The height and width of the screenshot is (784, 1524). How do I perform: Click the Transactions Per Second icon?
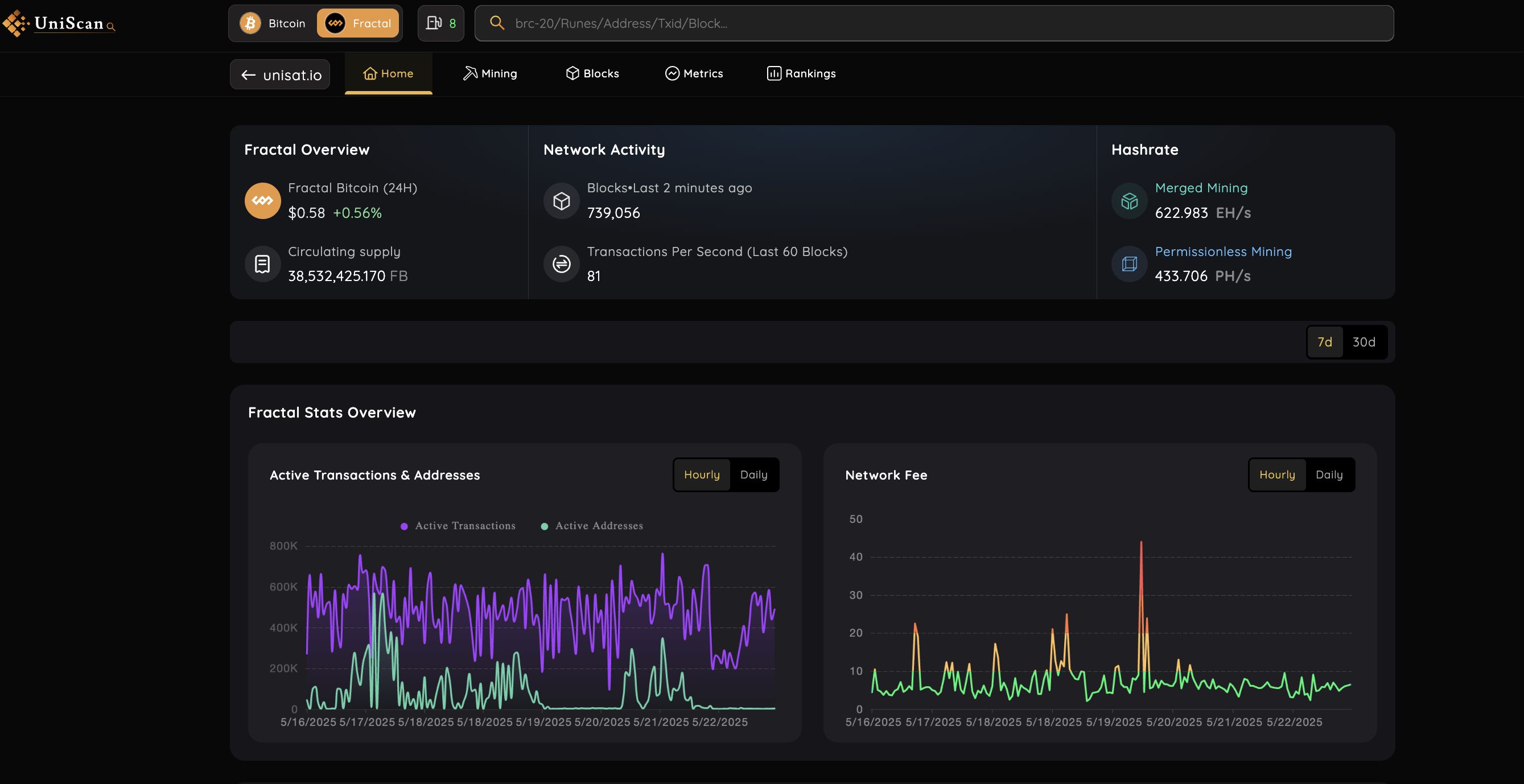pyautogui.click(x=561, y=263)
